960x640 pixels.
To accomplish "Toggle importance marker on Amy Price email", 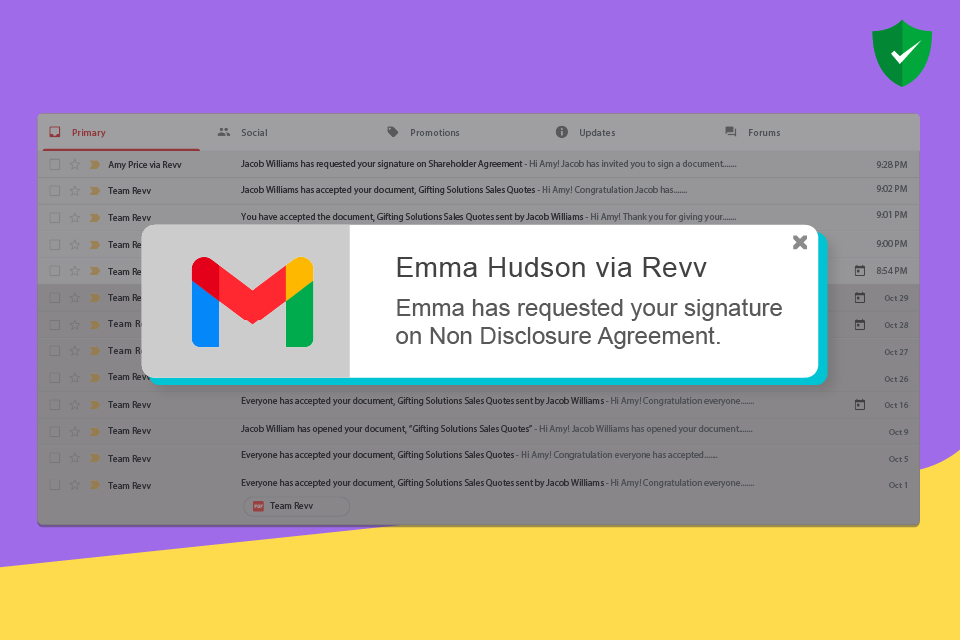I will pos(95,164).
